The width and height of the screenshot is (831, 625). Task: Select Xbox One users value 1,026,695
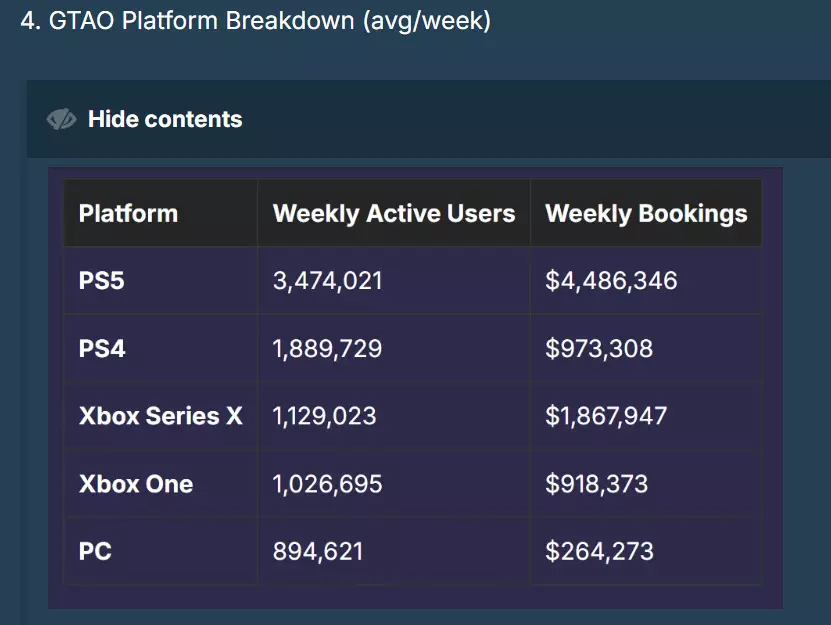point(327,484)
